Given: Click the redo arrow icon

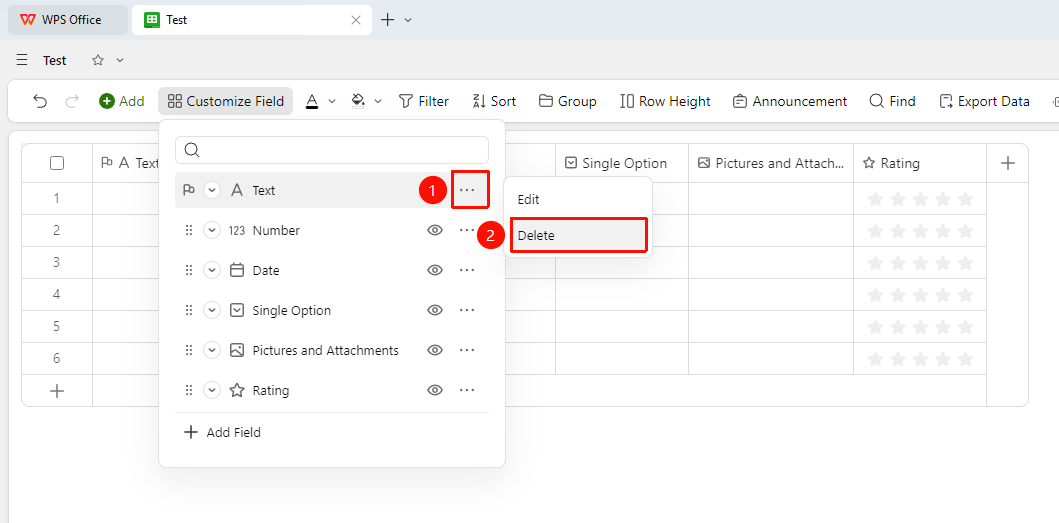Looking at the screenshot, I should (72, 101).
